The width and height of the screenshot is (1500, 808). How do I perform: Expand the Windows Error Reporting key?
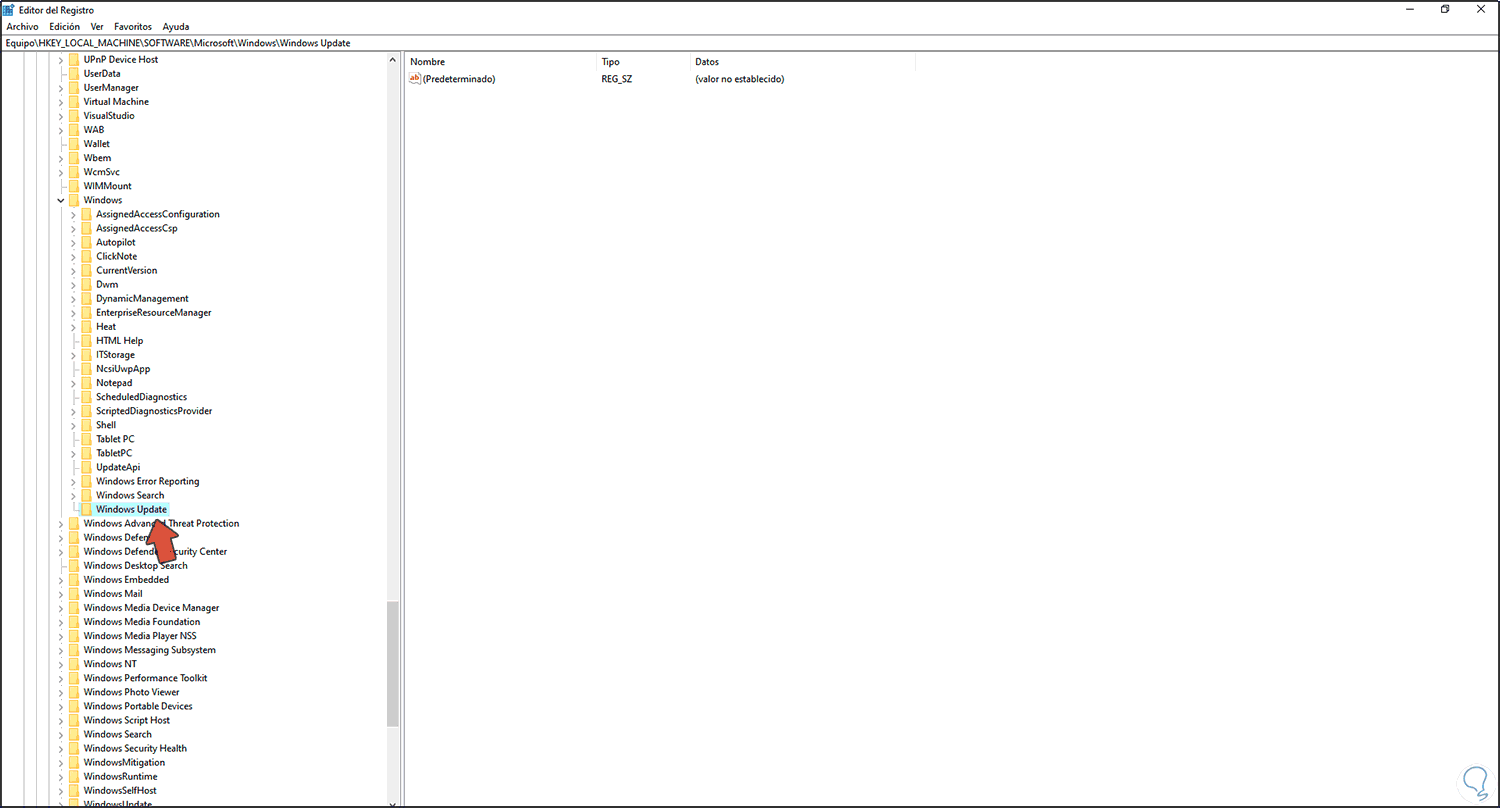(x=74, y=481)
